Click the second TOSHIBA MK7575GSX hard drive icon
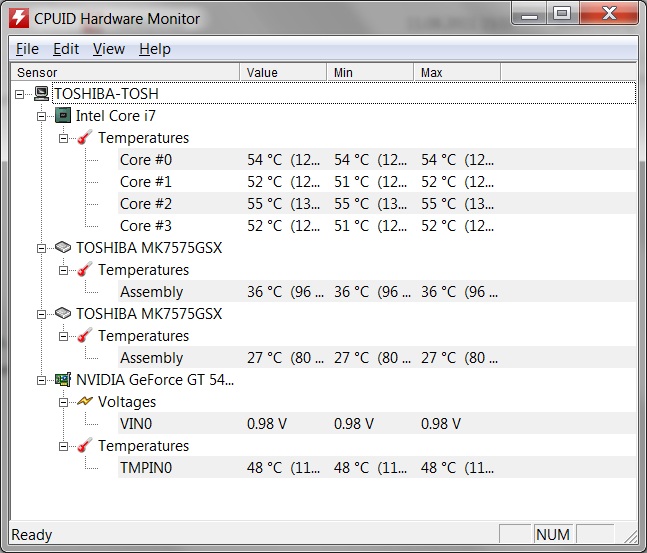 click(63, 313)
